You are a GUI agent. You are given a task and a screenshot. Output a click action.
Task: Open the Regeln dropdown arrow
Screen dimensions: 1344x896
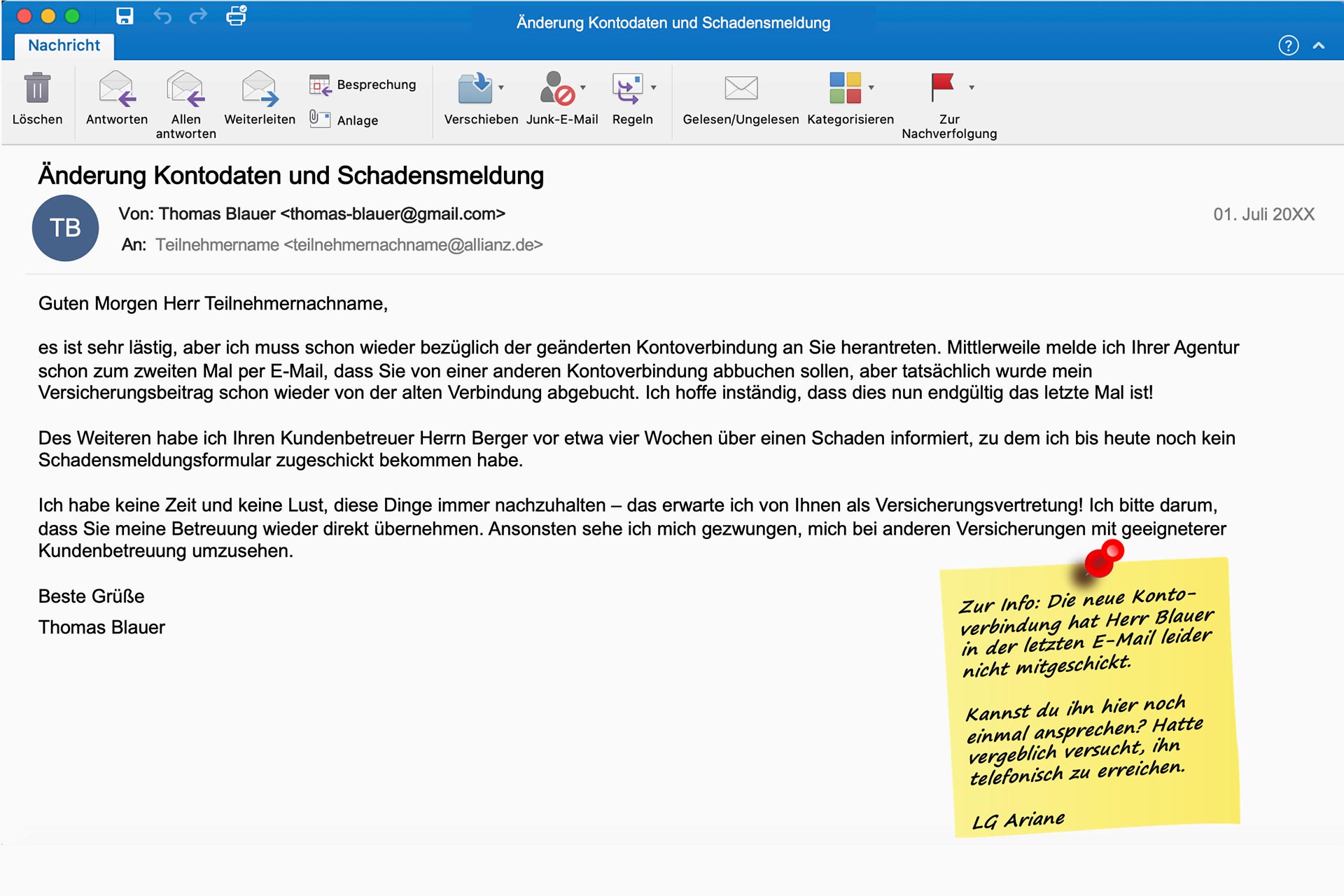[x=654, y=87]
